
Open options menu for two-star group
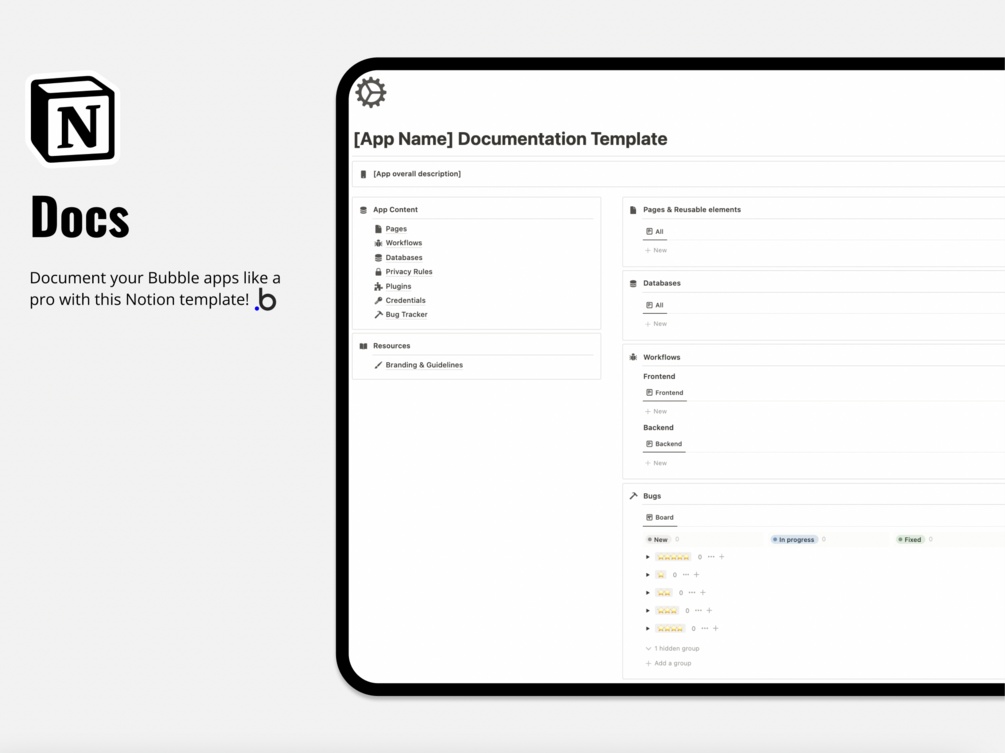(692, 593)
